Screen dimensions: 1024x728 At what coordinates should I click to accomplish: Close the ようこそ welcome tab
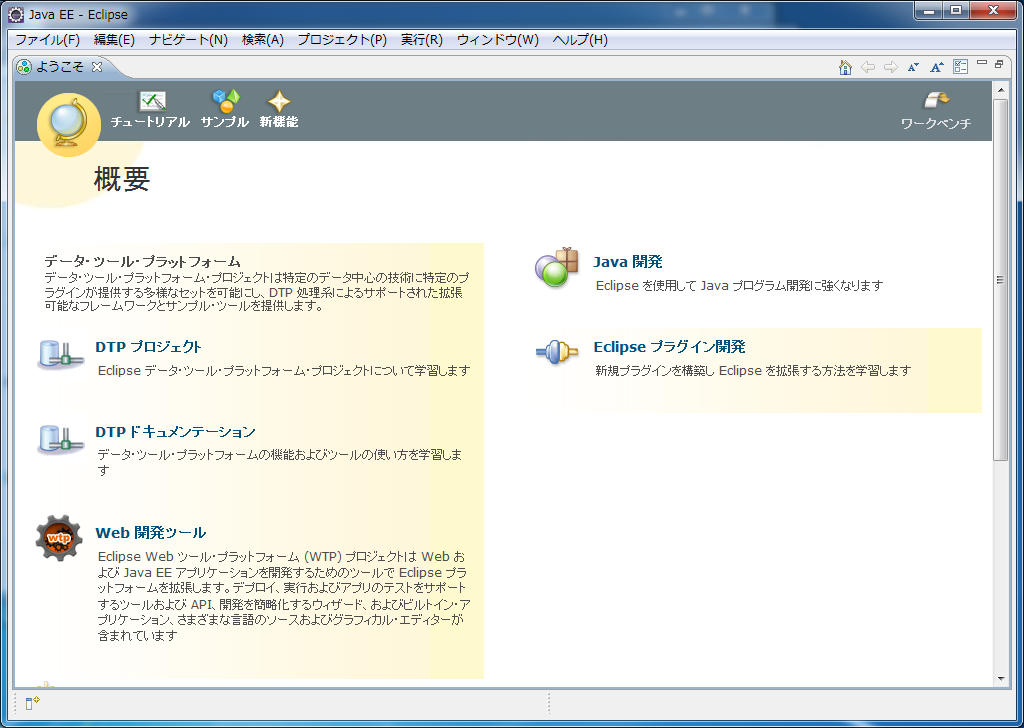click(x=97, y=67)
